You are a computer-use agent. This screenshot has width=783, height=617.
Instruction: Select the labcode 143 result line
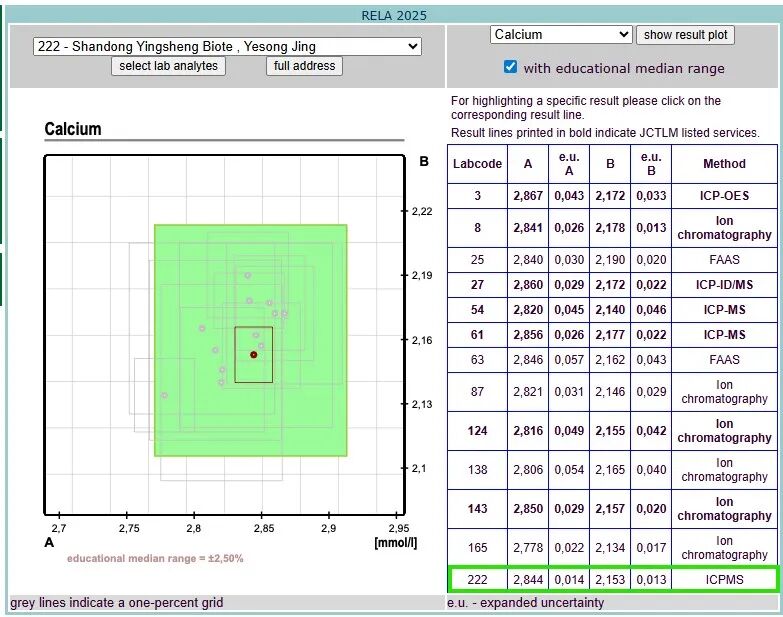point(612,508)
